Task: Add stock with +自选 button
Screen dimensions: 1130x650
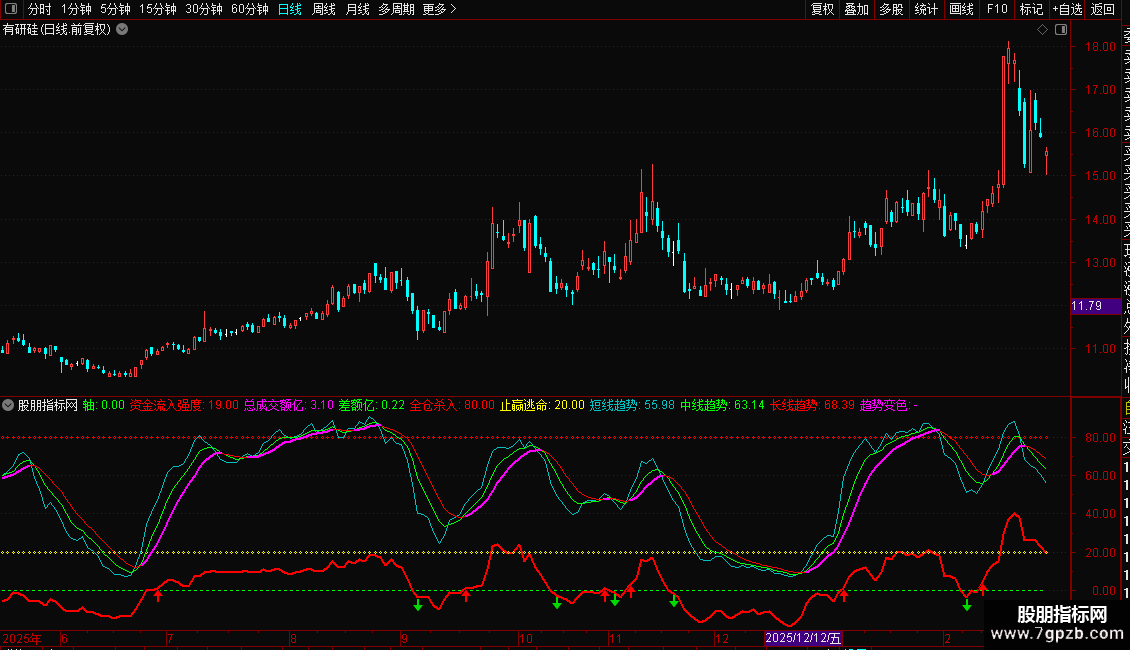Action: pyautogui.click(x=1067, y=9)
